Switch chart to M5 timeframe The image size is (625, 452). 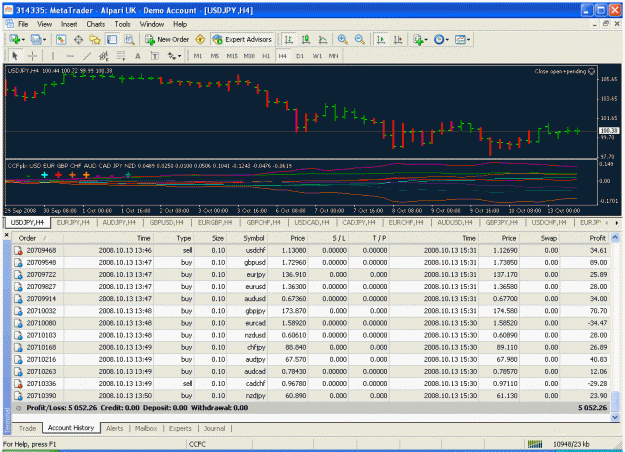[215, 56]
